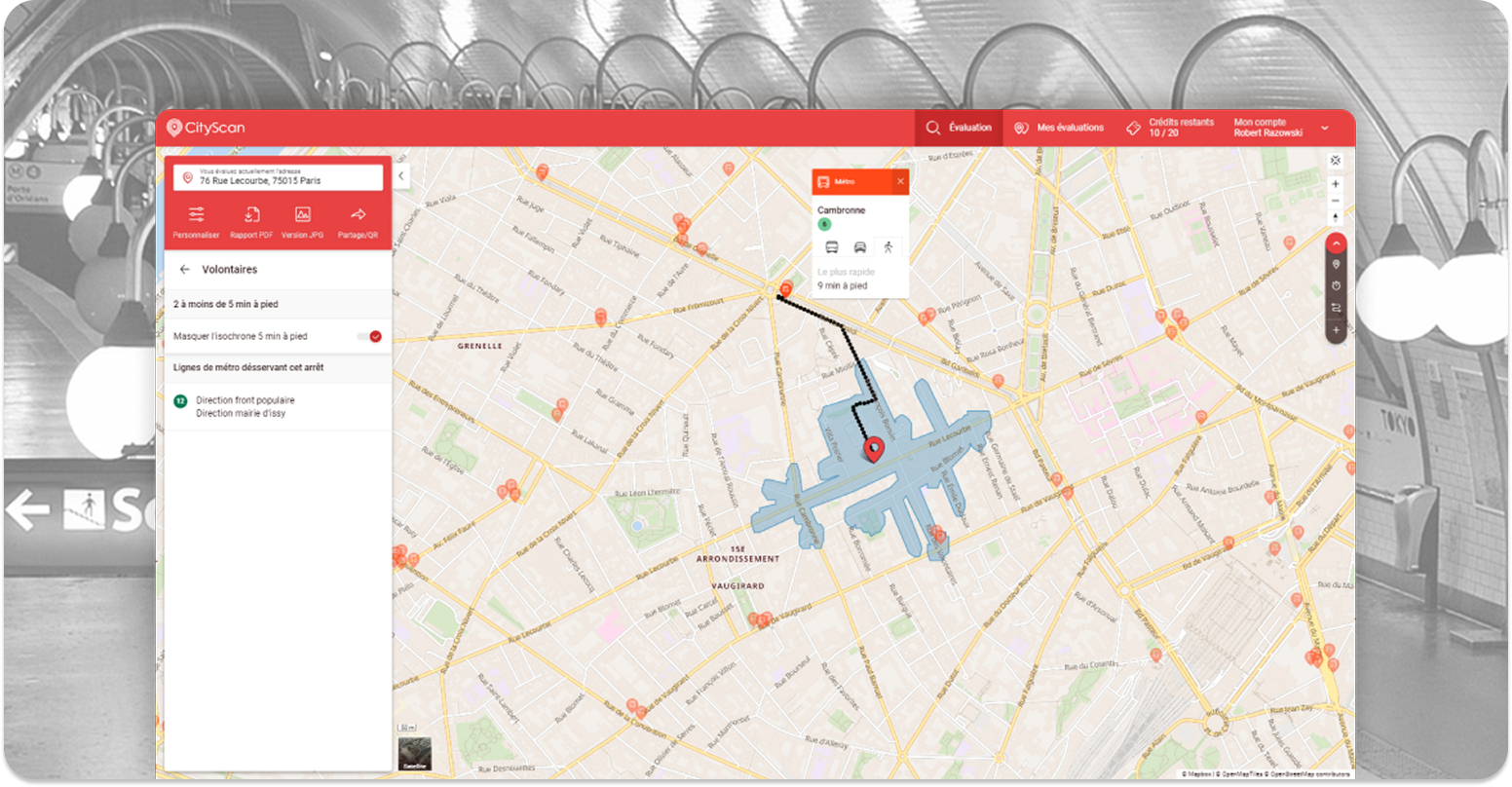Reset the map compass orientation
The image size is (1512, 787).
(1335, 217)
